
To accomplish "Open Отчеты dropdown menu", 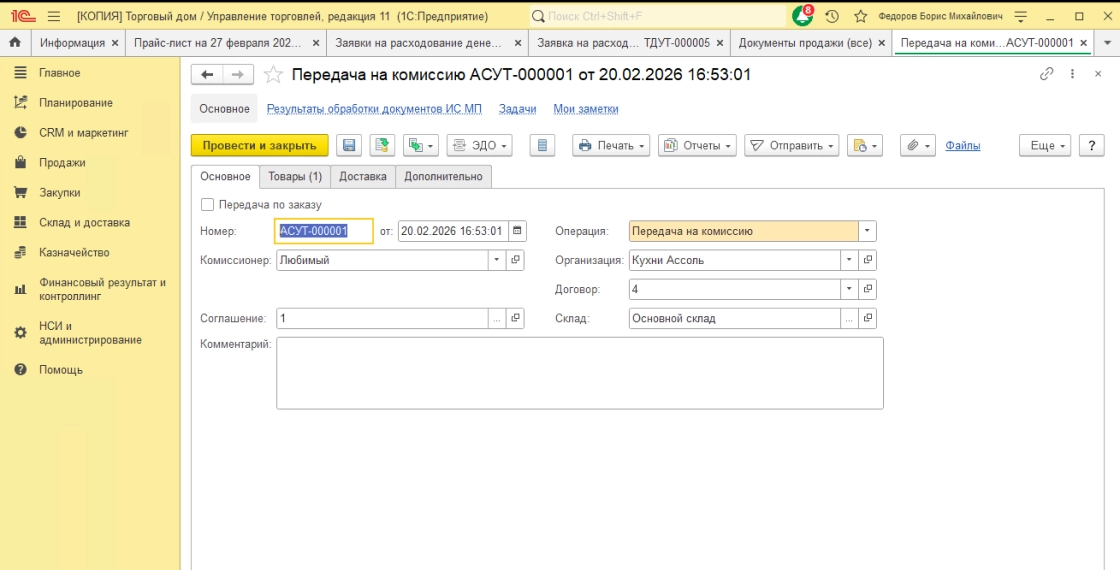I will click(x=697, y=146).
